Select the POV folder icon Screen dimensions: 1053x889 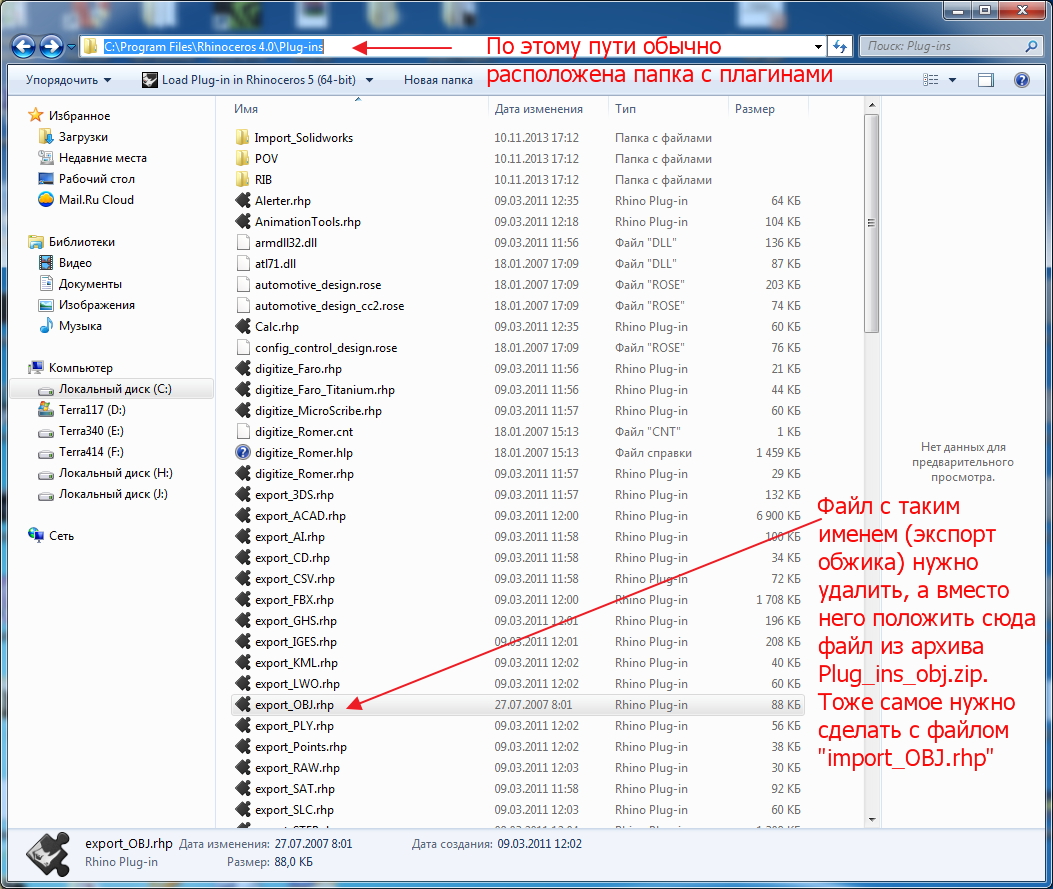pos(243,158)
